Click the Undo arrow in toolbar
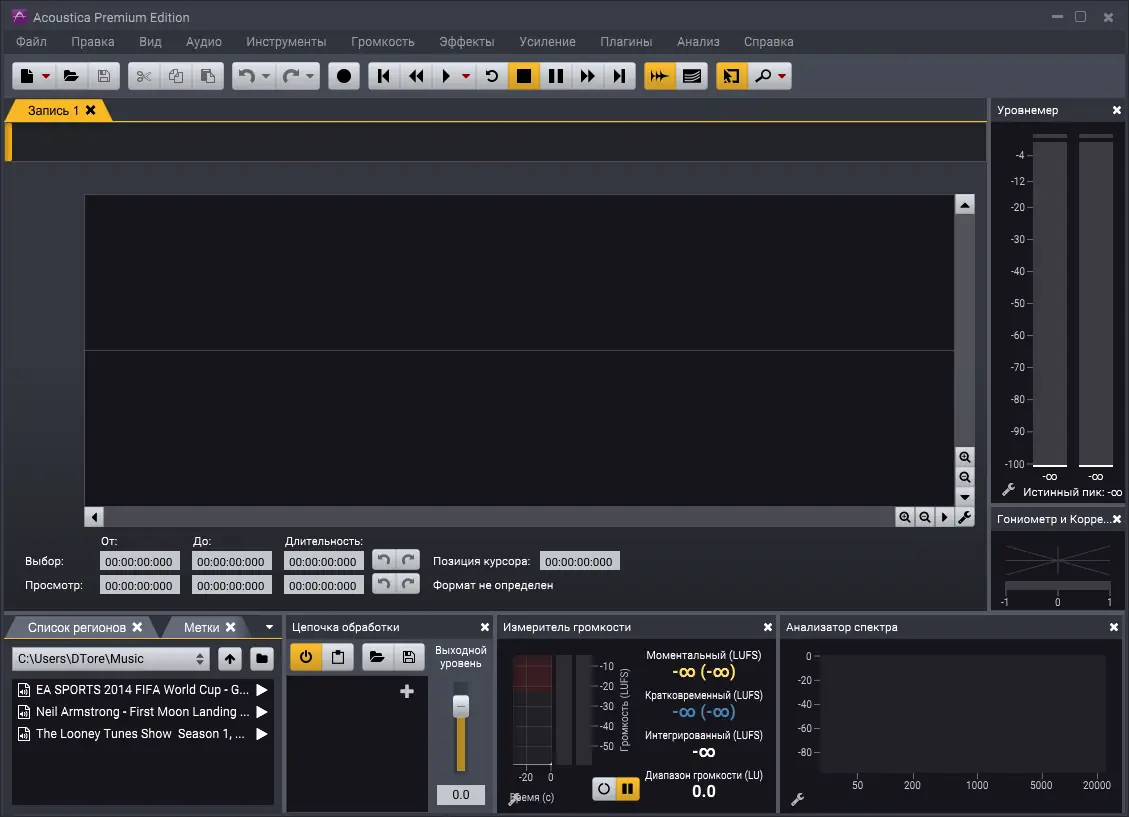Screen dimensions: 1129x817 [246, 76]
